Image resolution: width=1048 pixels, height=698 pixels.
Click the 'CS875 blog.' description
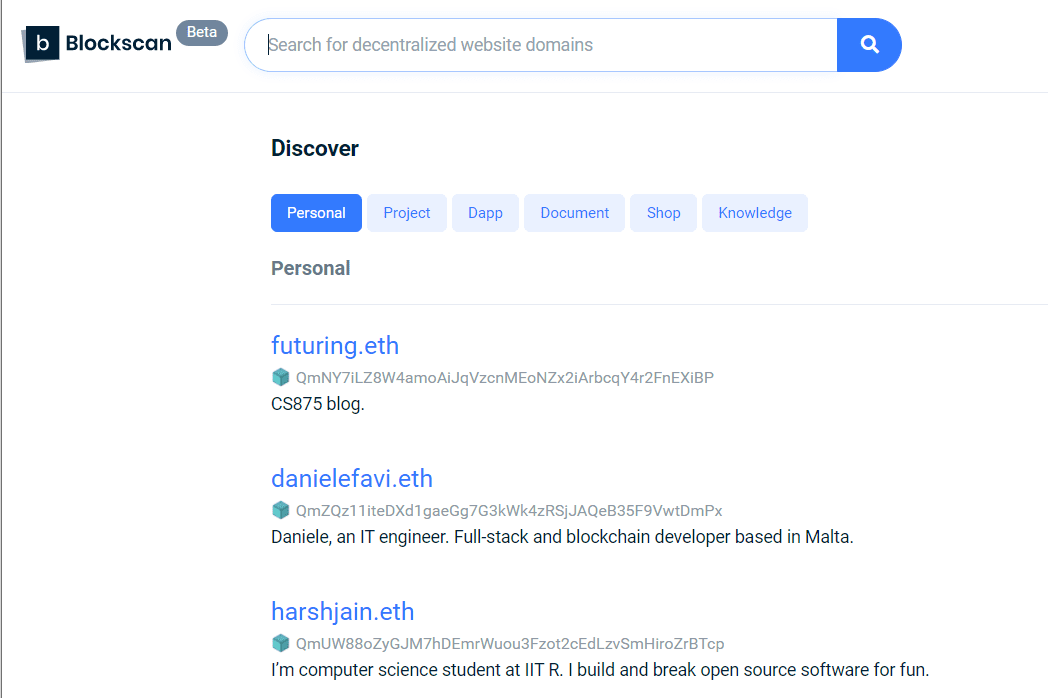[317, 404]
